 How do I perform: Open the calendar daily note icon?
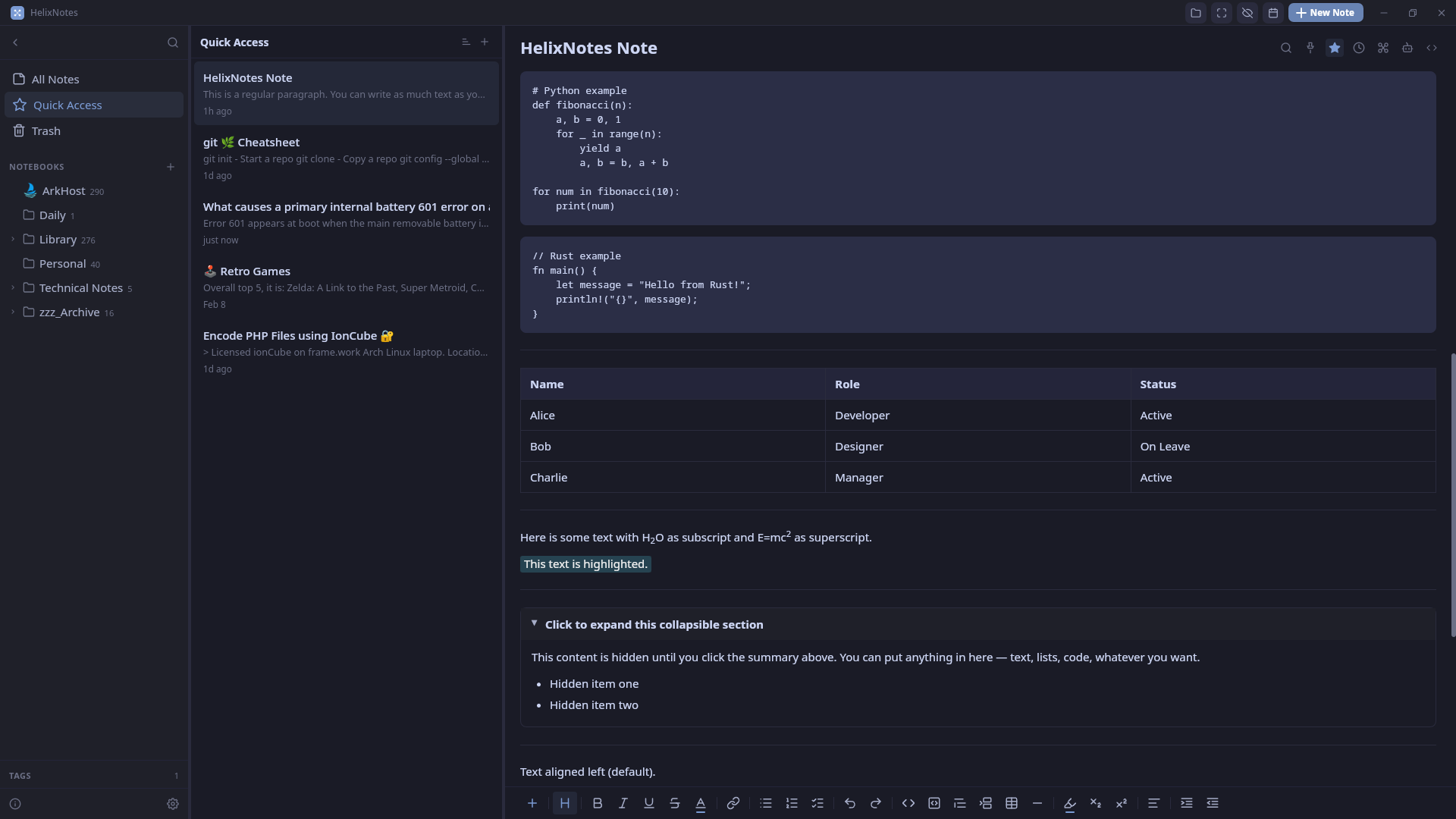point(1273,13)
